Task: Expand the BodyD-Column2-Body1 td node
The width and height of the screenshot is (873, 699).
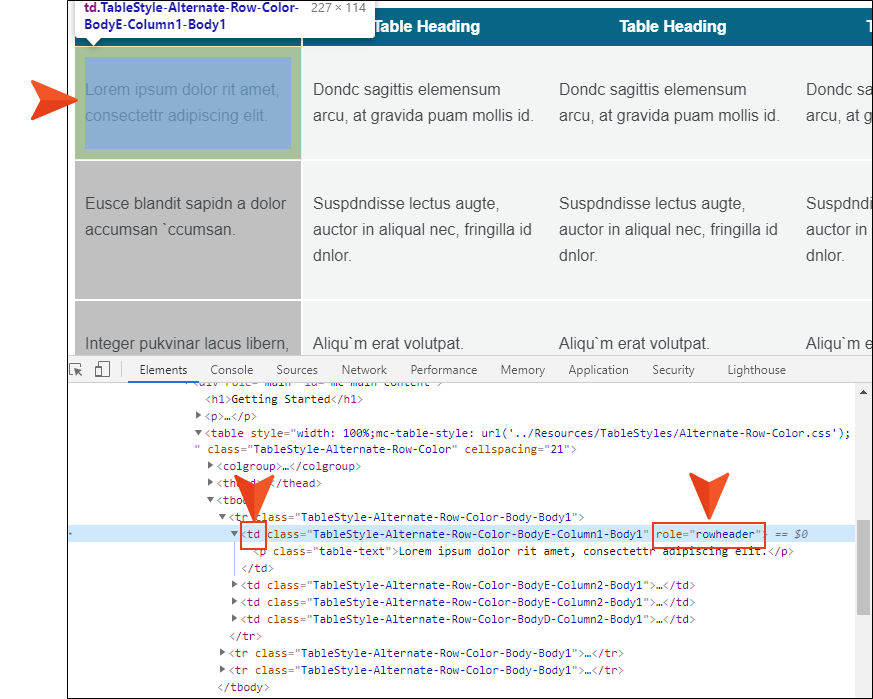Action: click(x=235, y=619)
